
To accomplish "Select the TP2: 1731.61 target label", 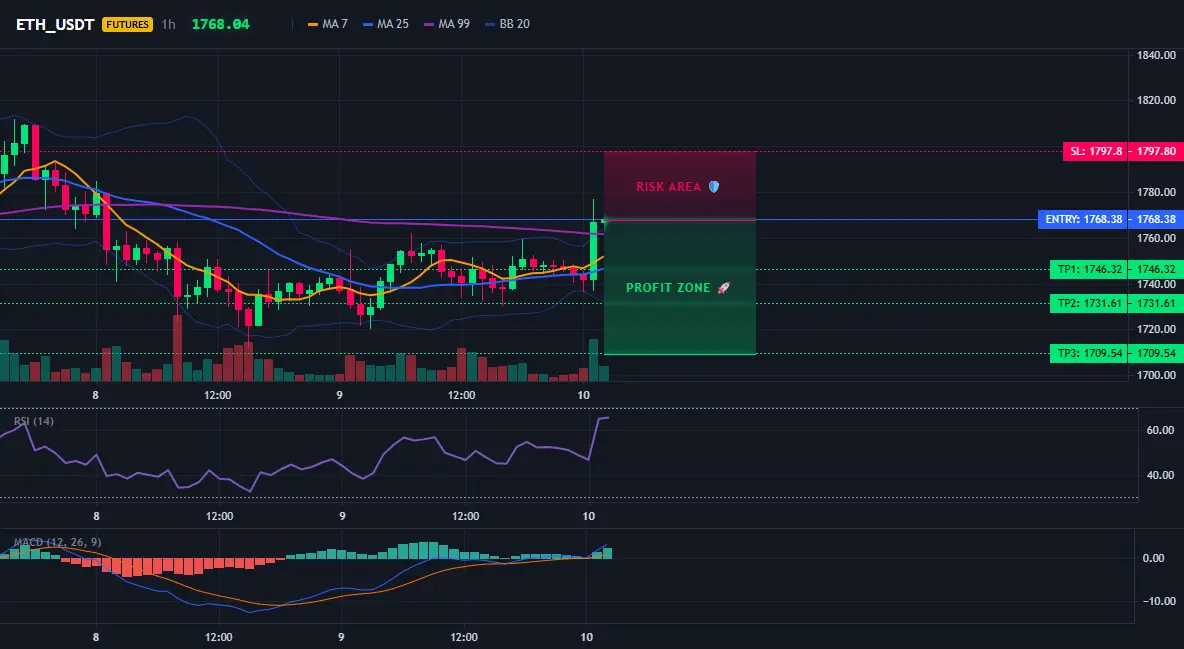I will (1088, 303).
